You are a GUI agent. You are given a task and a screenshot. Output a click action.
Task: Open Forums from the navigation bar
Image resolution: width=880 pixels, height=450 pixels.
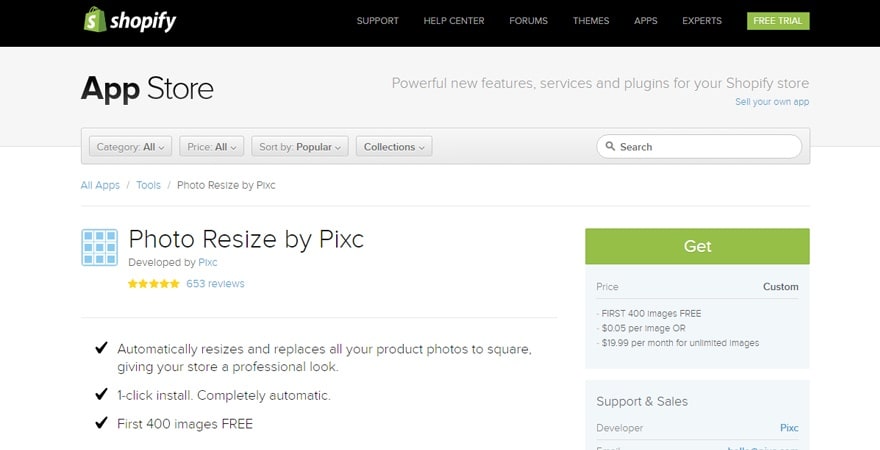pyautogui.click(x=528, y=21)
